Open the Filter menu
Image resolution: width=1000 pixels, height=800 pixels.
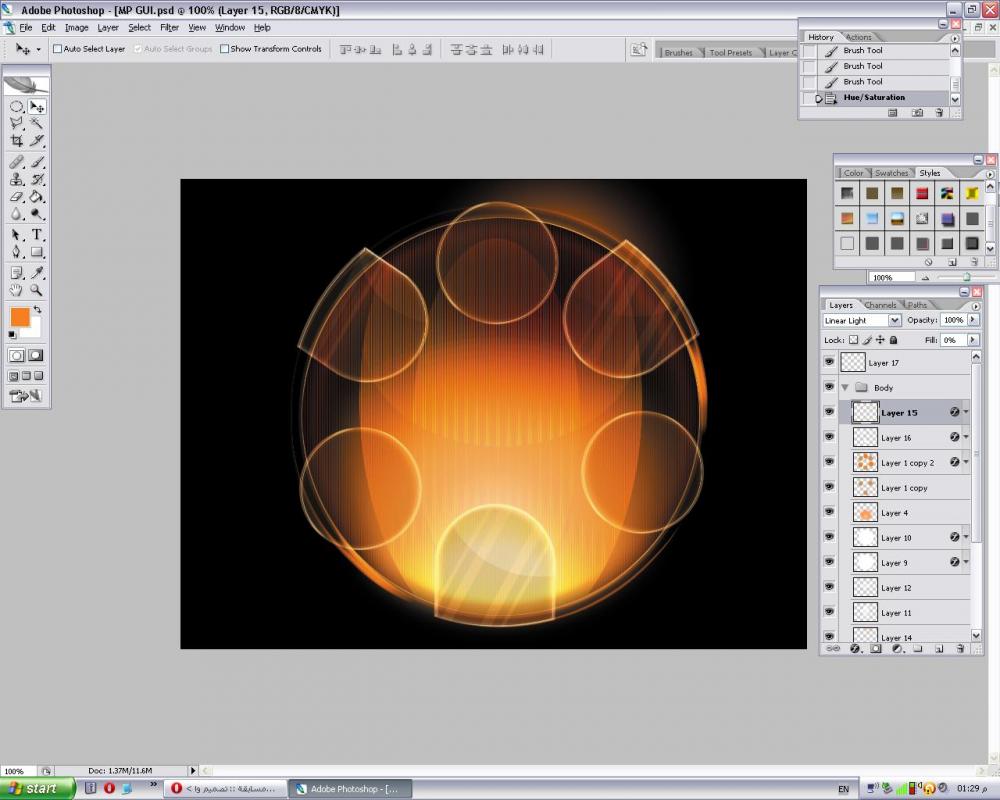pos(169,27)
